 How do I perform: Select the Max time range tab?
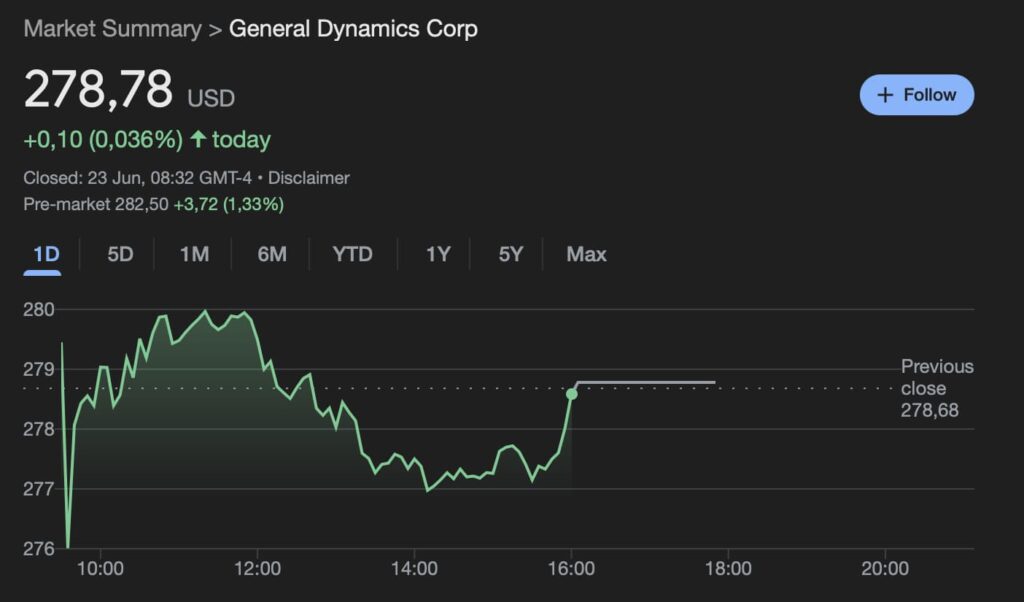(586, 254)
